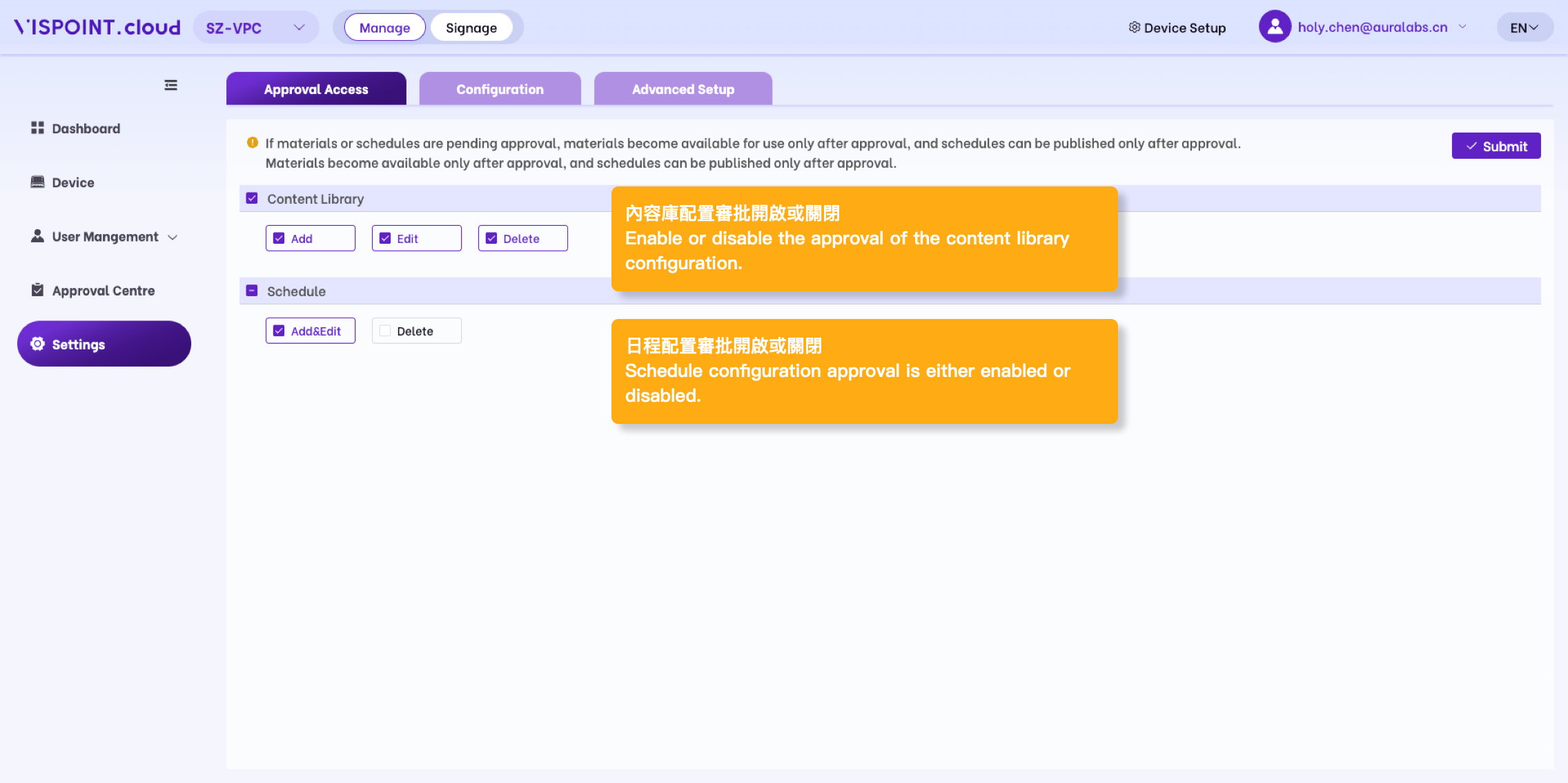Uncheck the Add&Edit schedule checkbox
Image resolution: width=1568 pixels, height=783 pixels.
point(279,331)
